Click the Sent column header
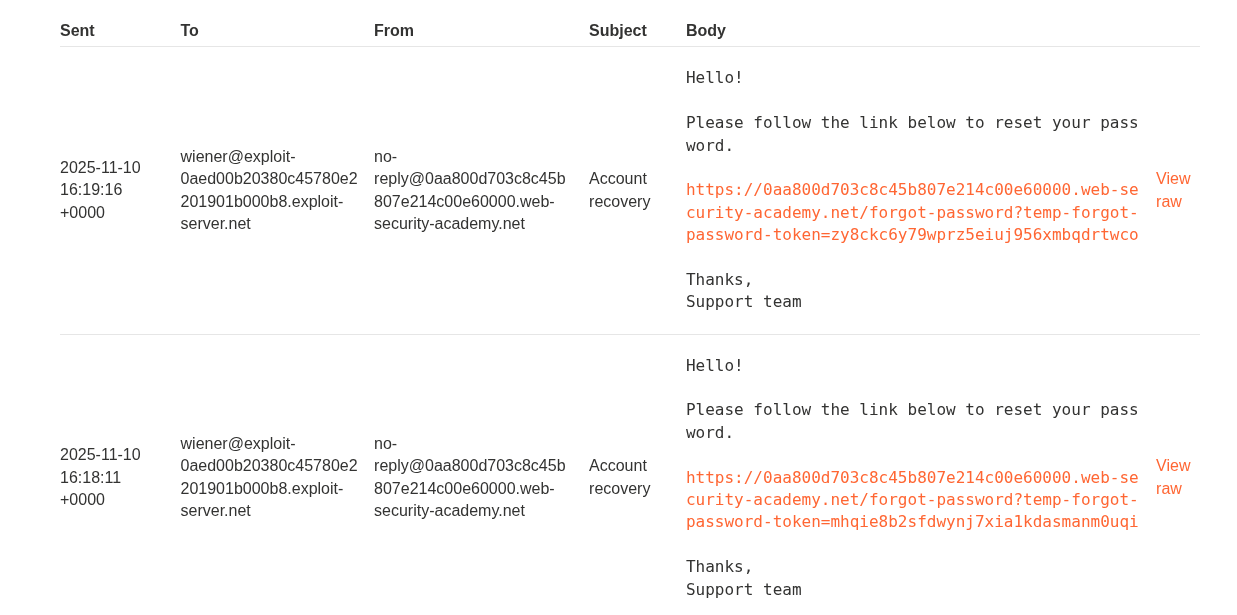 pyautogui.click(x=77, y=31)
